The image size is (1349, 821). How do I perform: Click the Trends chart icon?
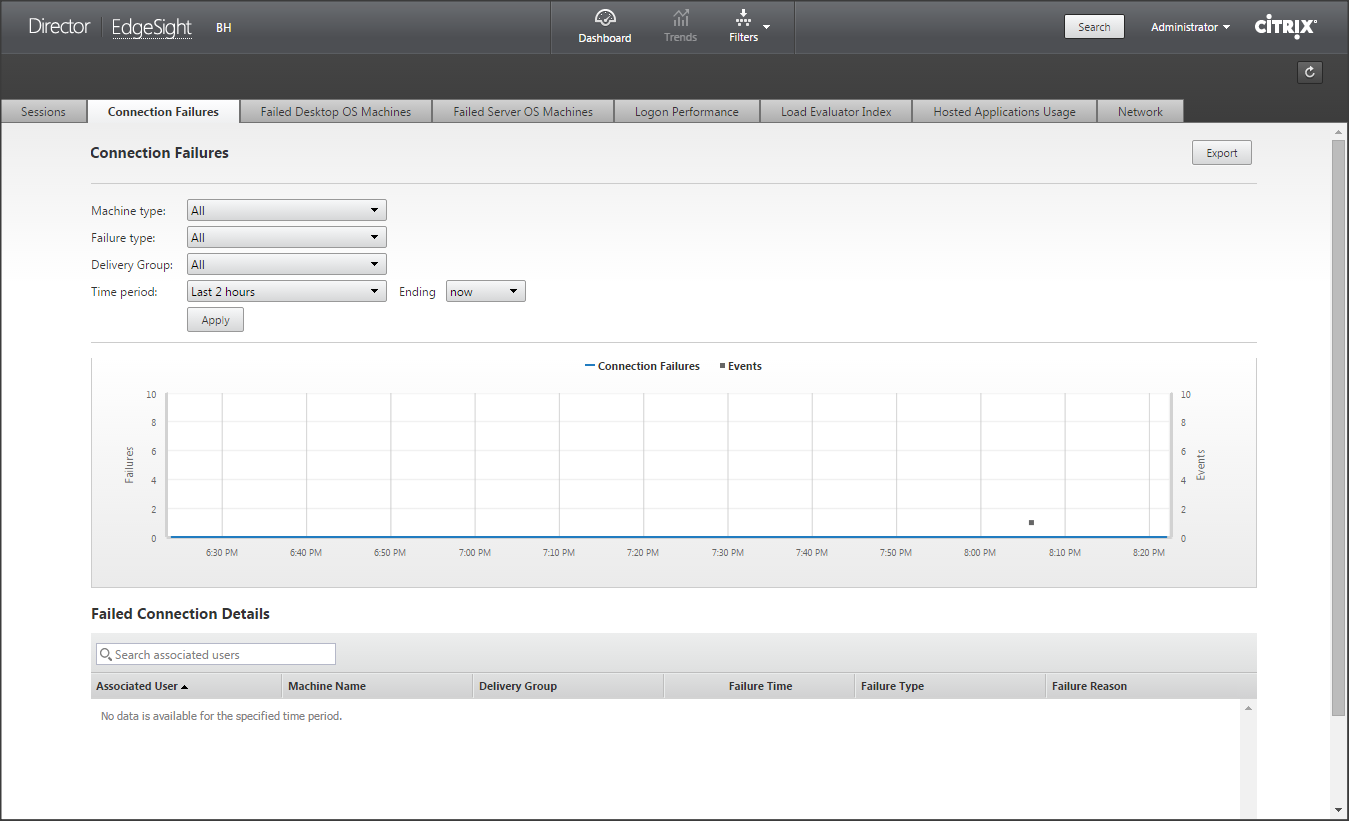pyautogui.click(x=680, y=18)
